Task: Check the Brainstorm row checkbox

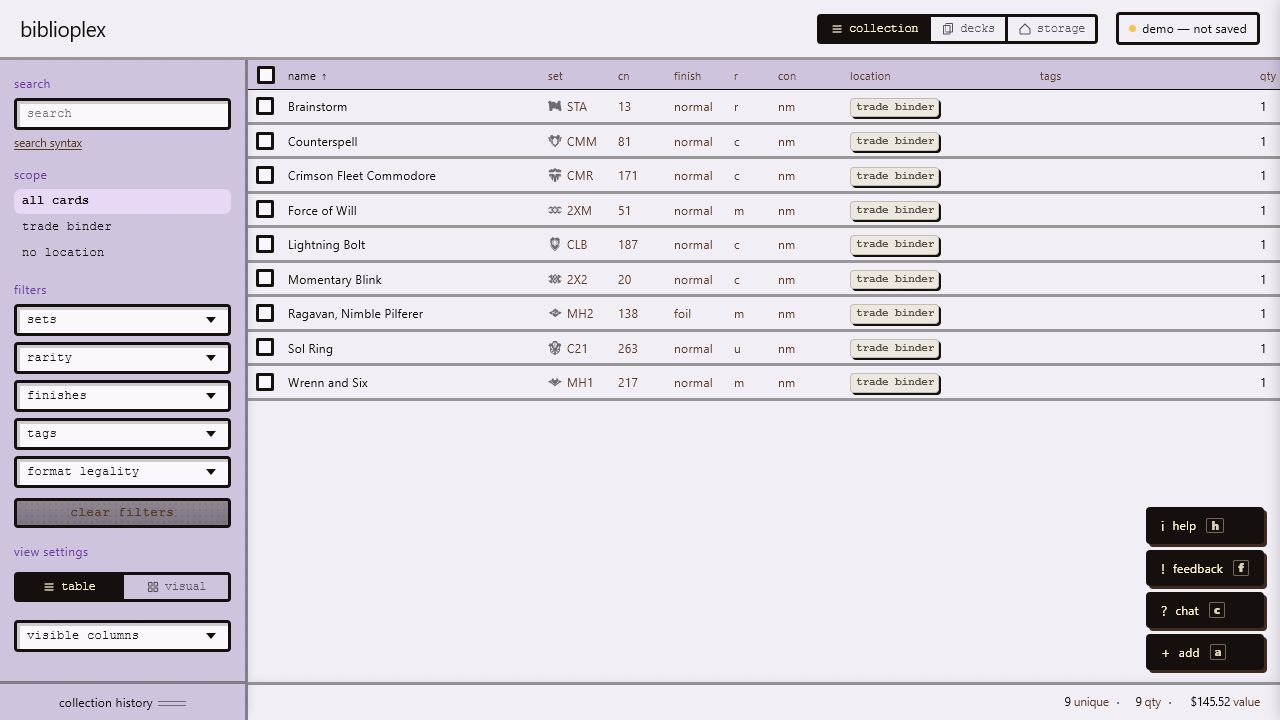Action: click(x=265, y=106)
